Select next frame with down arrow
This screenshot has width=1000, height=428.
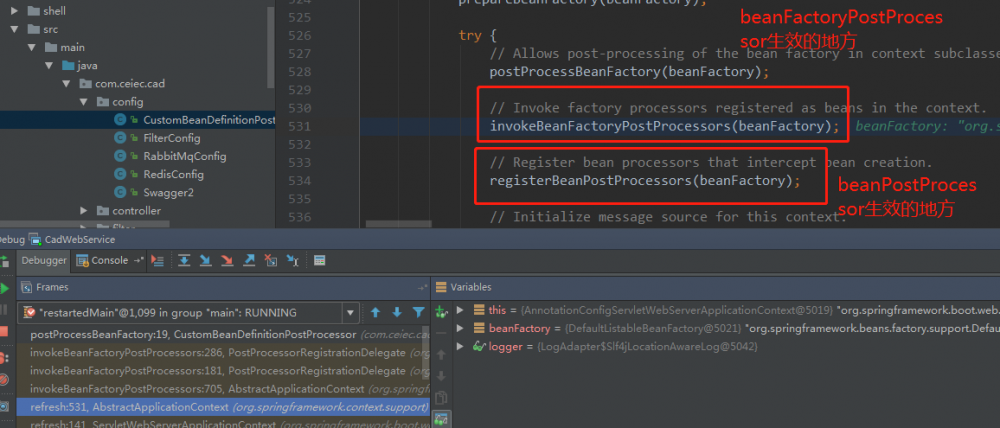coord(397,313)
